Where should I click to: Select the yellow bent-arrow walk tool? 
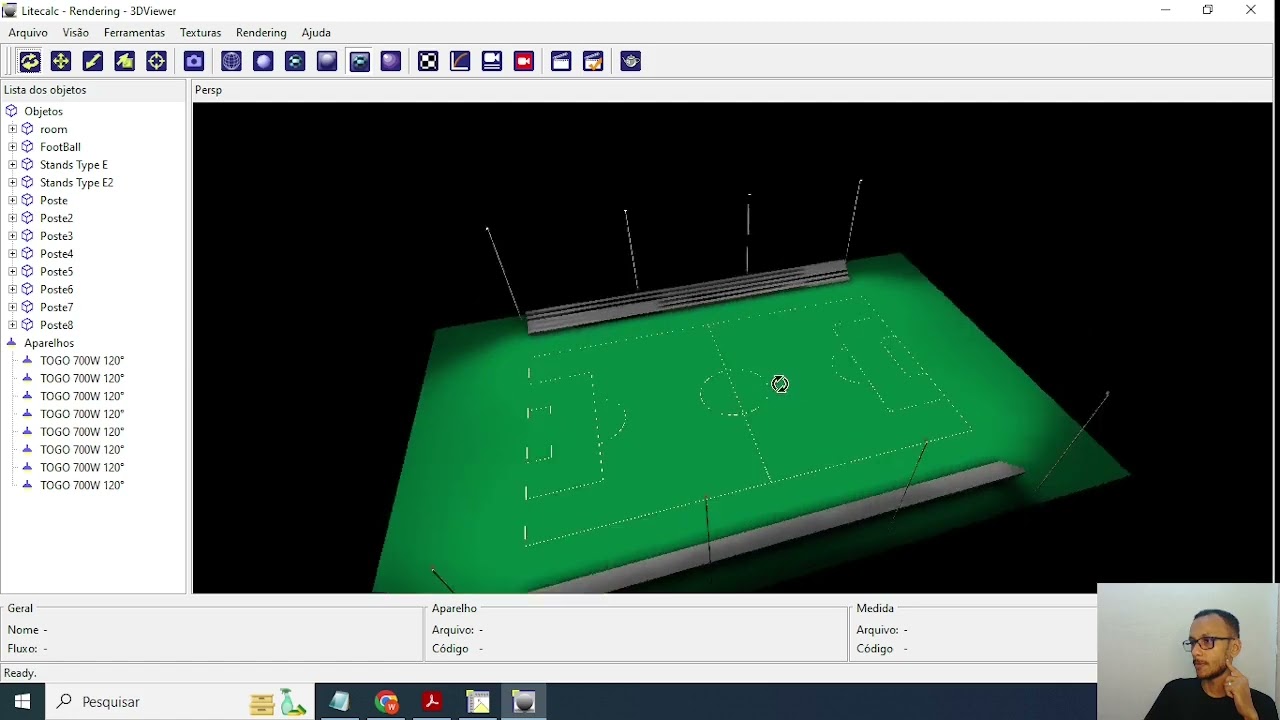coord(125,61)
